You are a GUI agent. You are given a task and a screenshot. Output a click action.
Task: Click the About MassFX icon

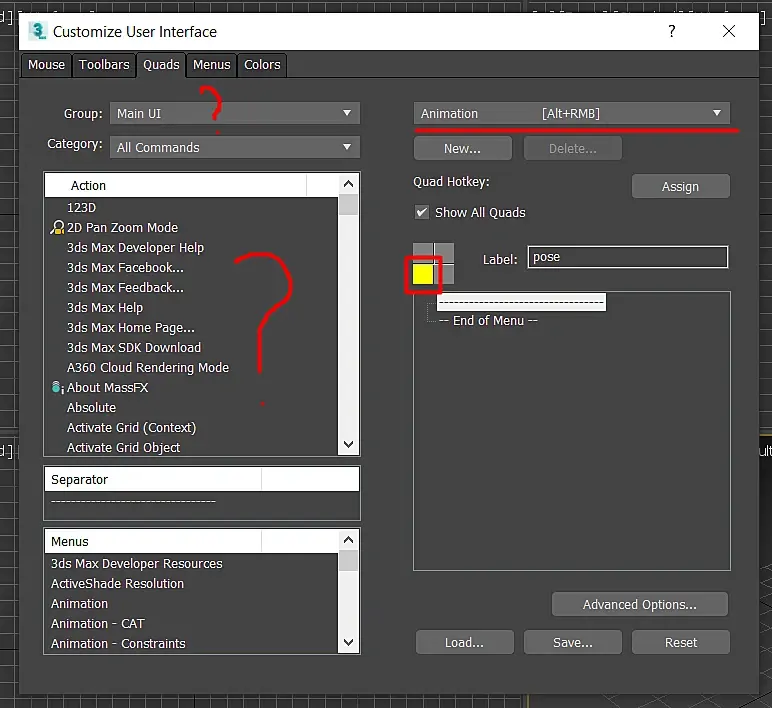(57, 387)
